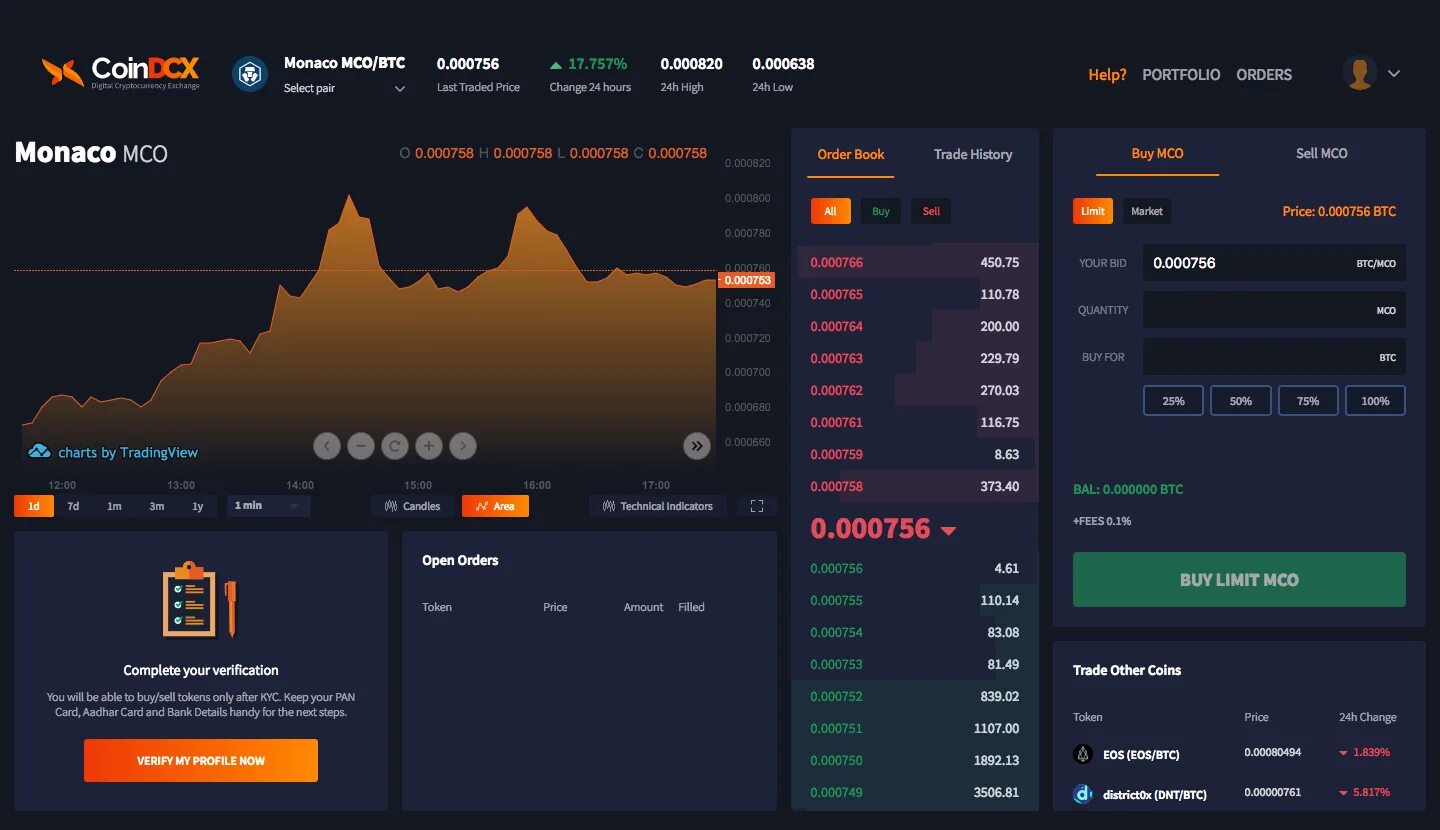This screenshot has height=830, width=1440.
Task: Click the EOS coin icon
Action: [x=1083, y=754]
